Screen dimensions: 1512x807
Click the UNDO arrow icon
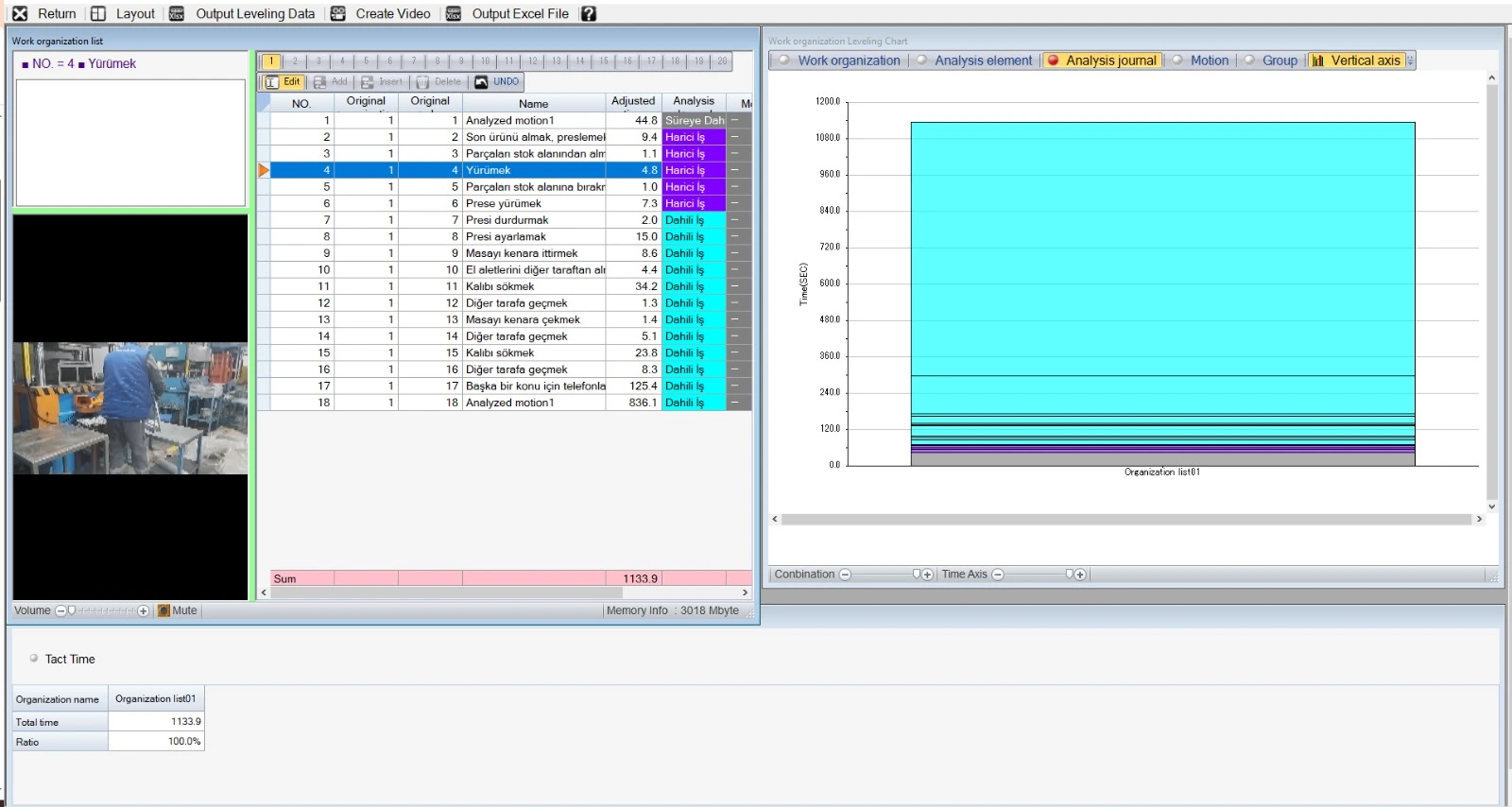[x=482, y=82]
